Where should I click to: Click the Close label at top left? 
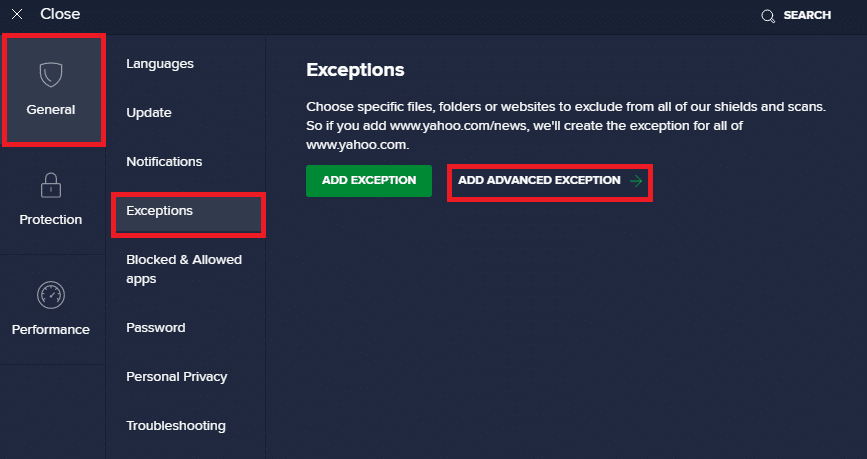point(60,15)
